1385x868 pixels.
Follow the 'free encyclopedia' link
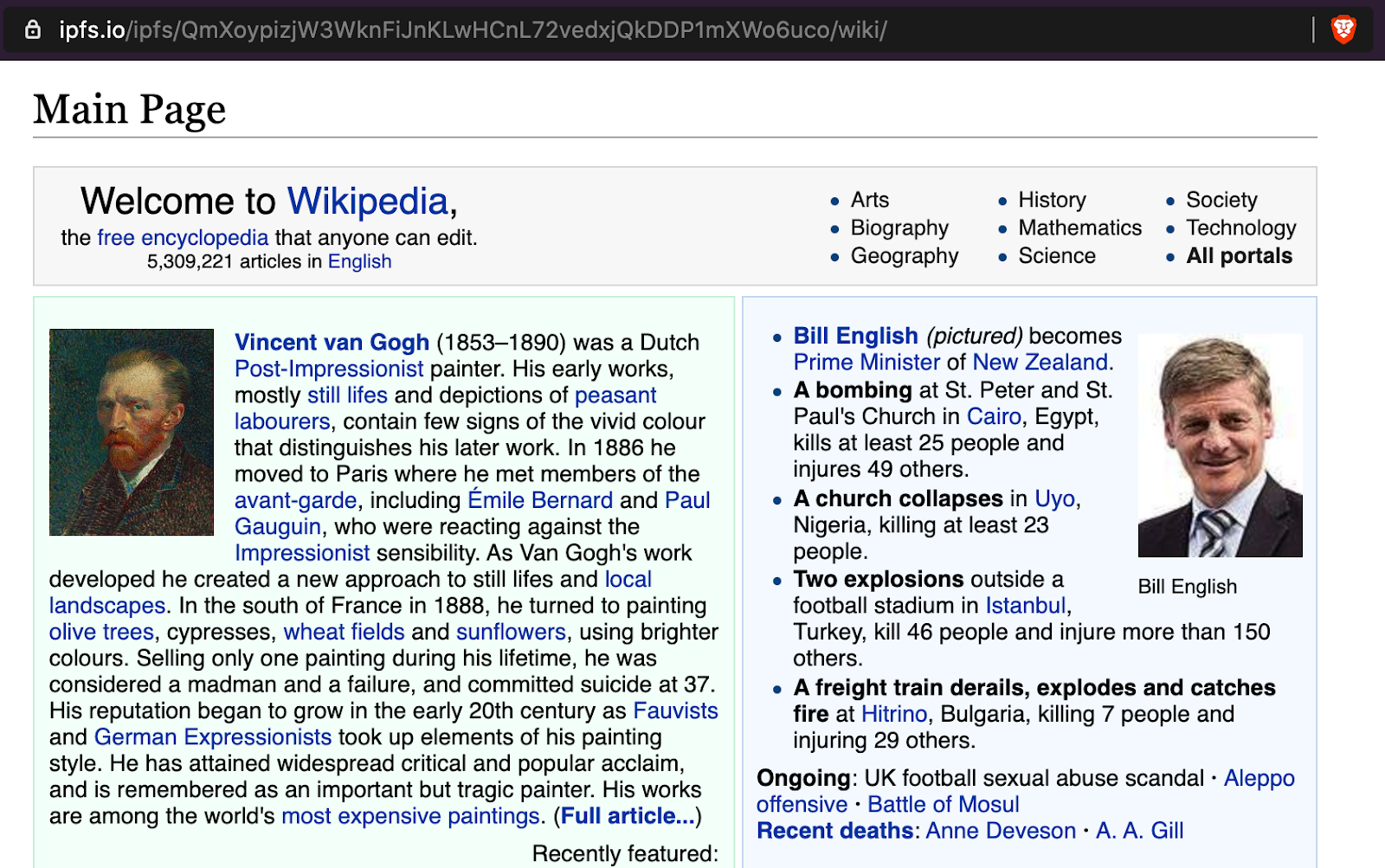183,238
